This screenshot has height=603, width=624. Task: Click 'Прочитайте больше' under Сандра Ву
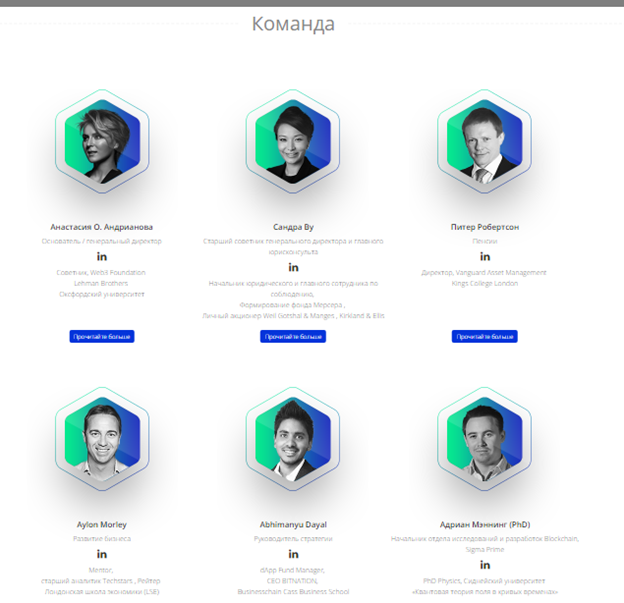293,336
